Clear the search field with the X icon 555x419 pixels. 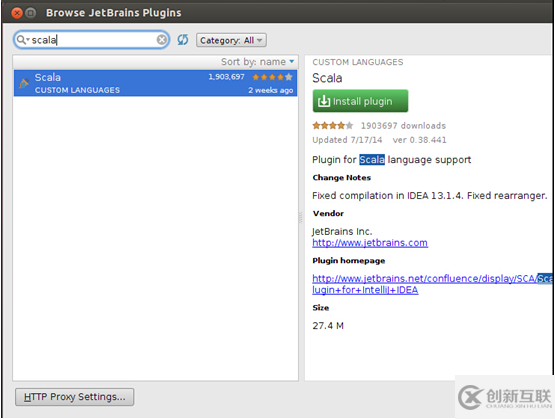[162, 40]
